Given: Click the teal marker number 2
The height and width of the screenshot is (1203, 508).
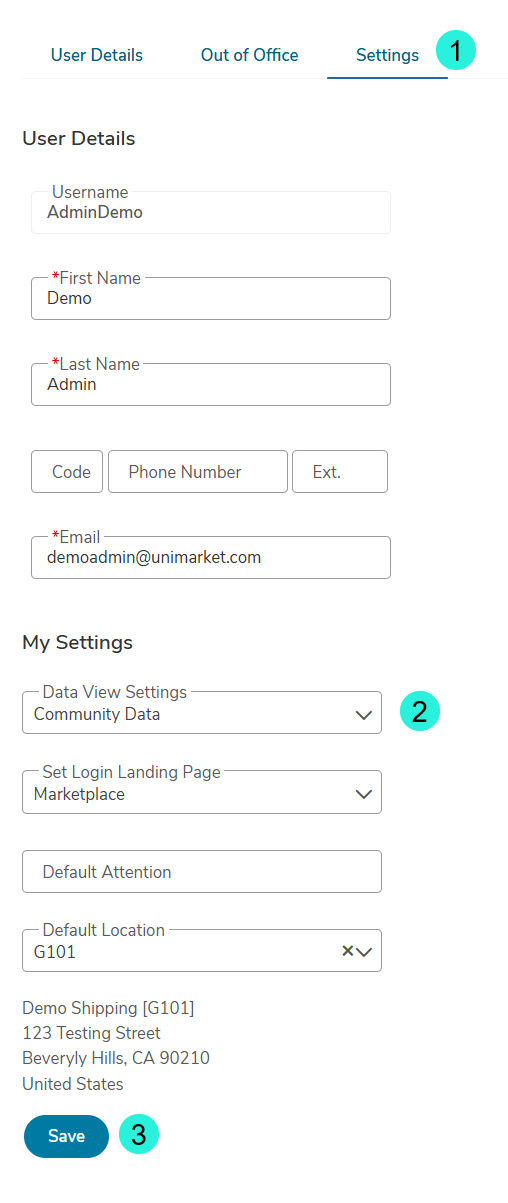Looking at the screenshot, I should tap(420, 711).
